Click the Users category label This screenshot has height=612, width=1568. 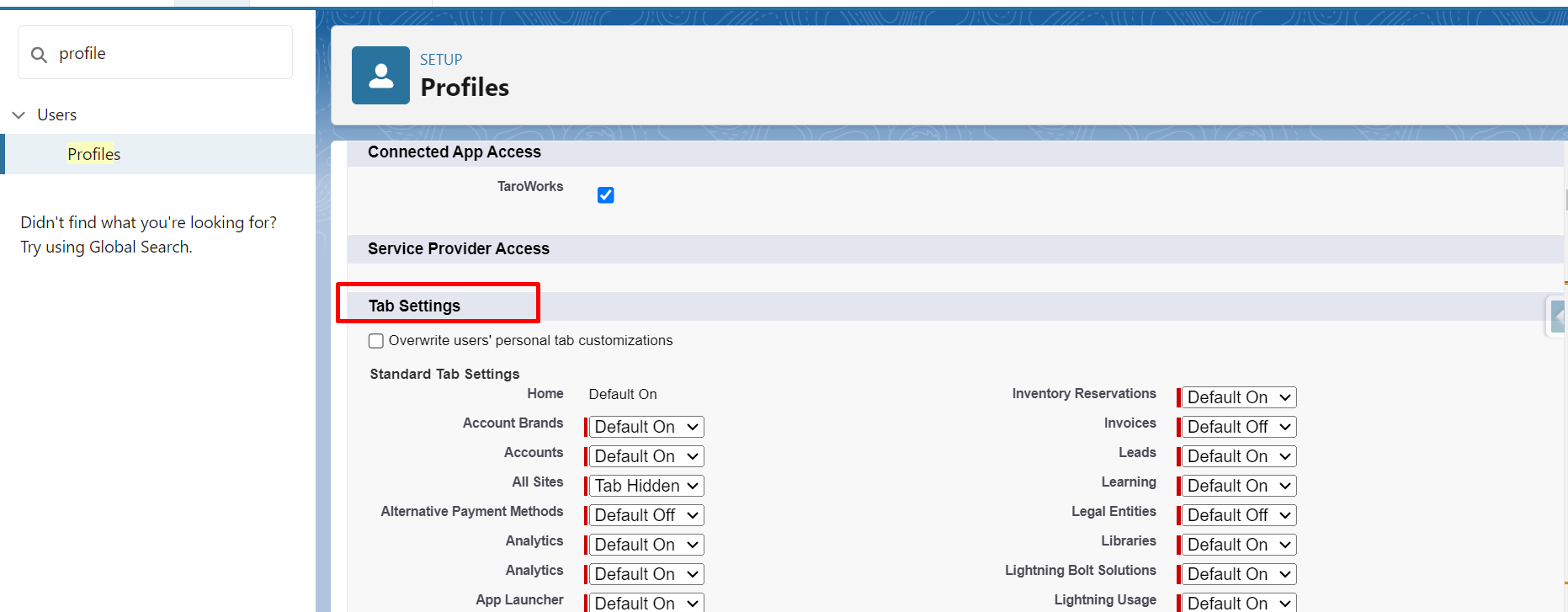point(56,115)
